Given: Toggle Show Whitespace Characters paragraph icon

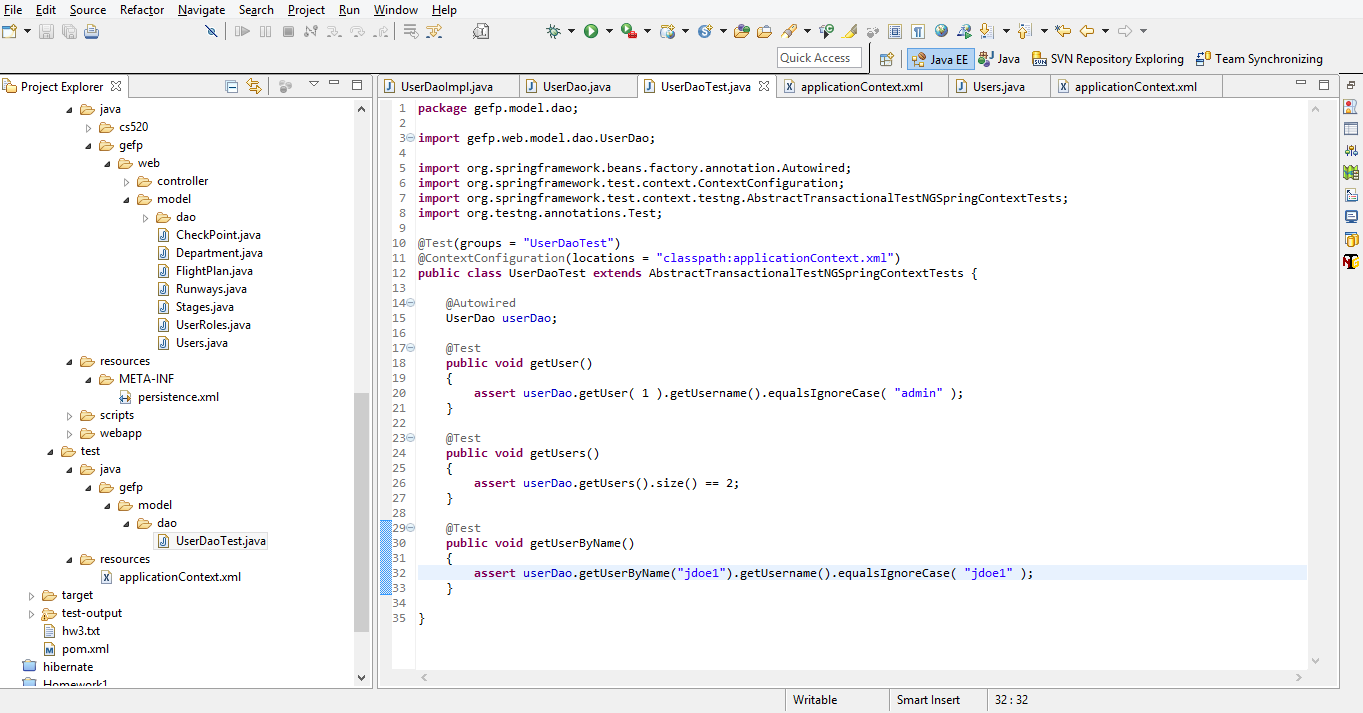Looking at the screenshot, I should pyautogui.click(x=918, y=32).
